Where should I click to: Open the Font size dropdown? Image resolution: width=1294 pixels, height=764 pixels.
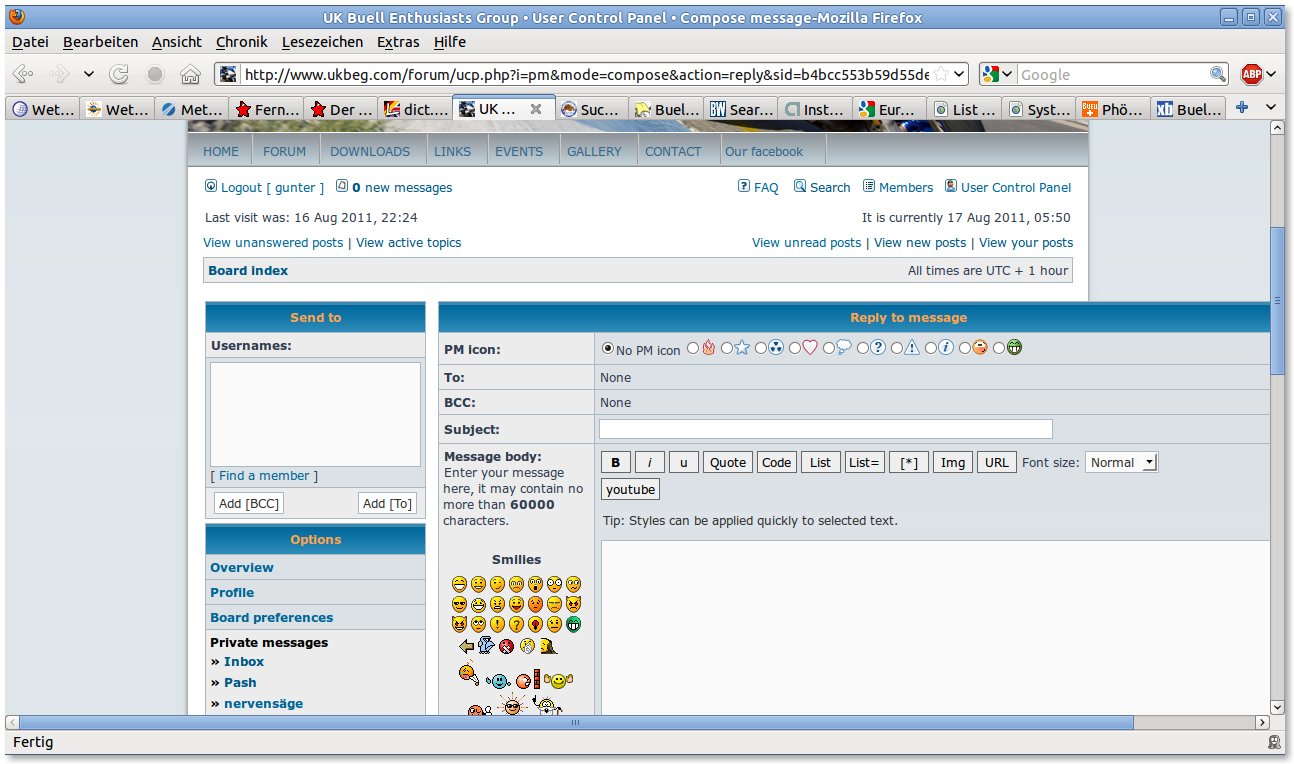1121,462
